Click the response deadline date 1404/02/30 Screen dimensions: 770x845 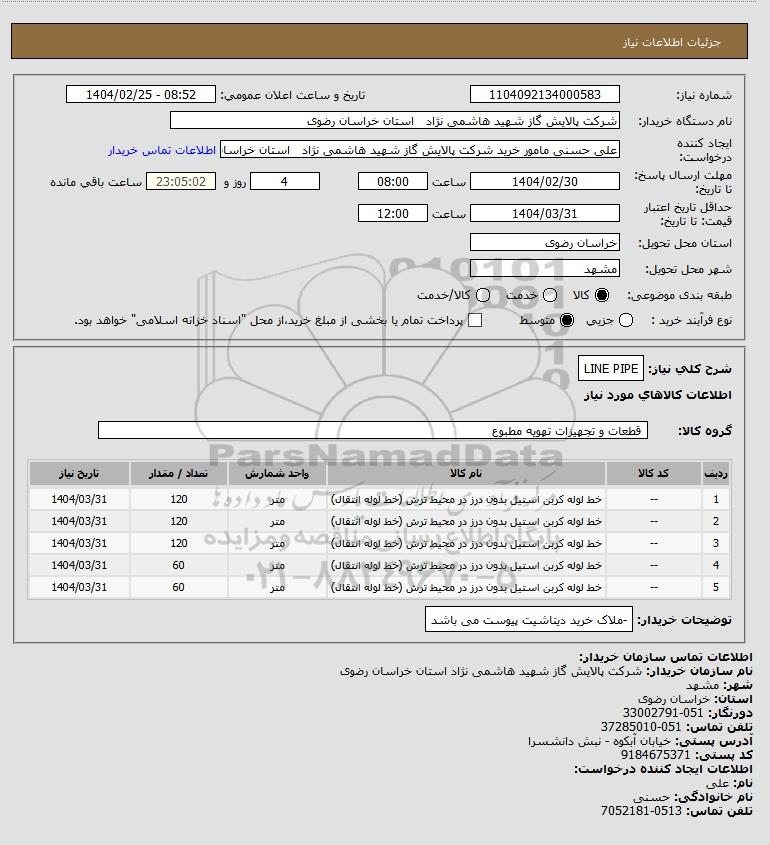click(x=545, y=181)
